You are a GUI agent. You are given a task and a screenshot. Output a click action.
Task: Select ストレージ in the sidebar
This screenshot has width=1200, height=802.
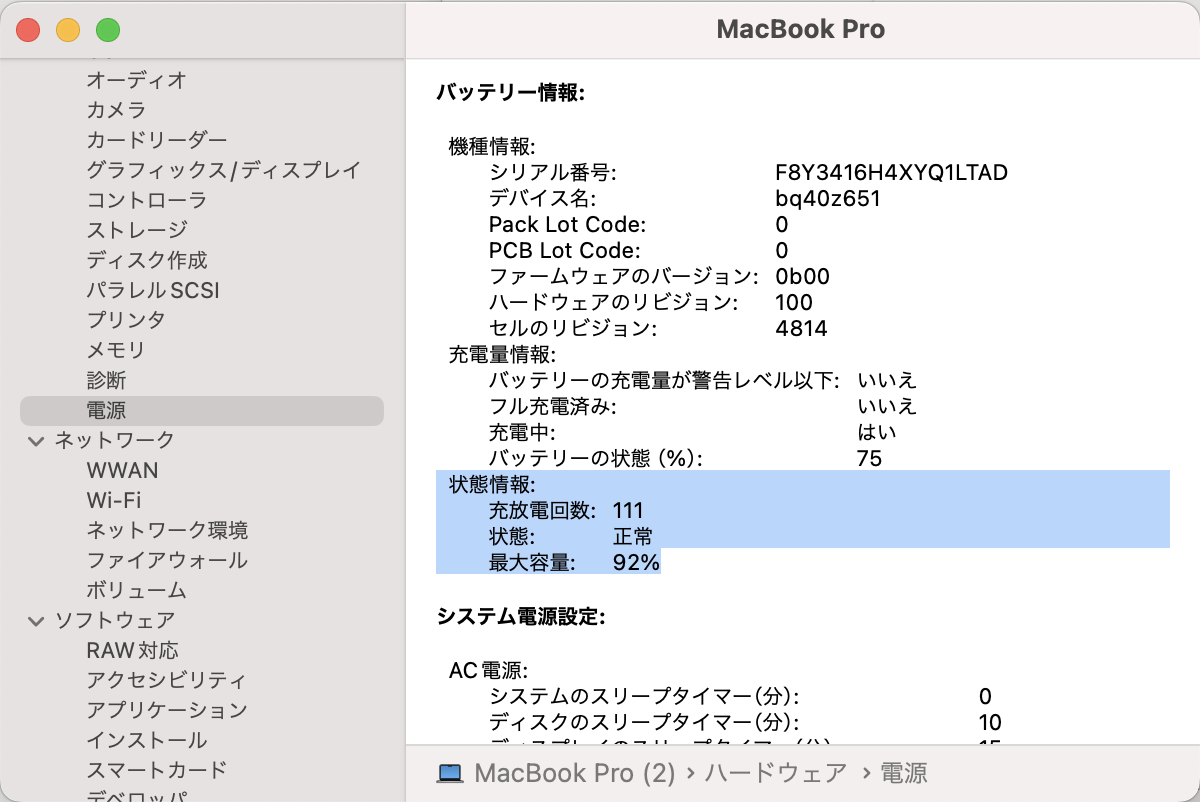136,230
